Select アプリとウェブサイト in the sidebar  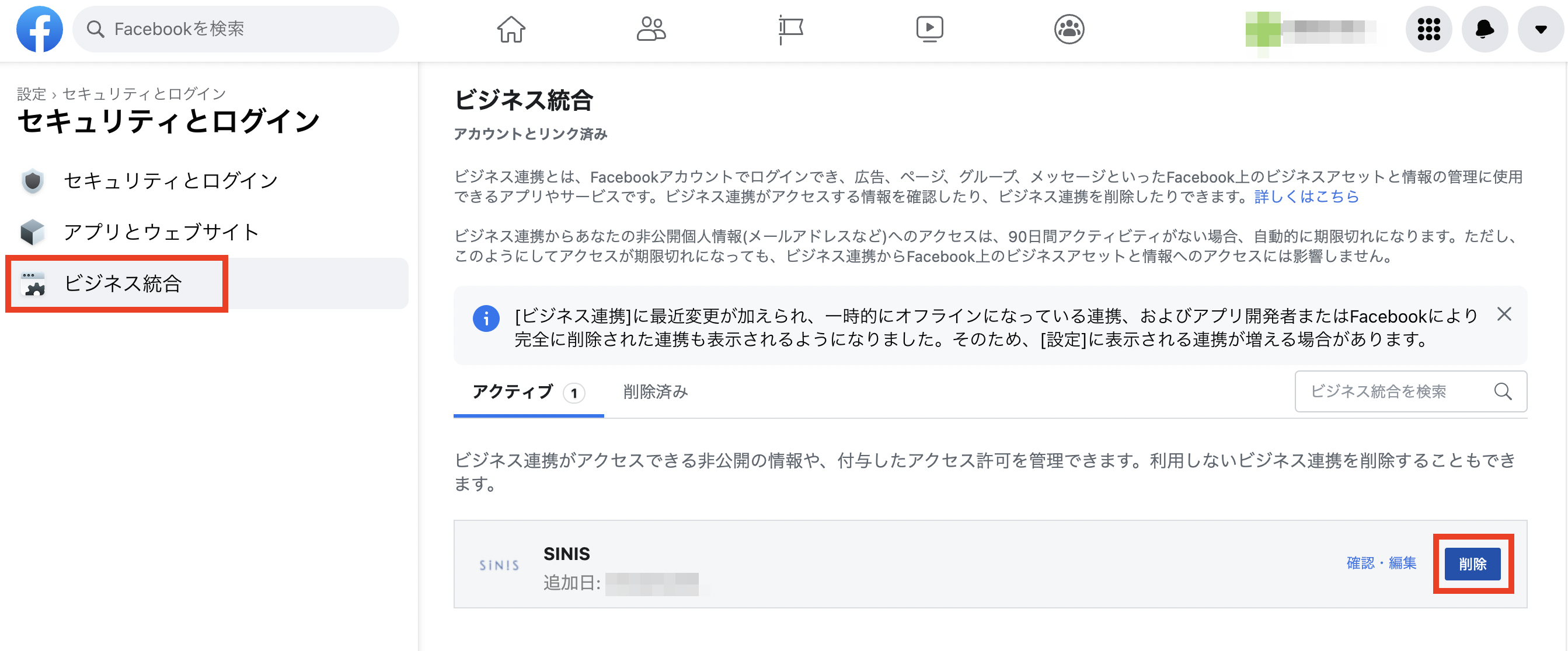[161, 232]
